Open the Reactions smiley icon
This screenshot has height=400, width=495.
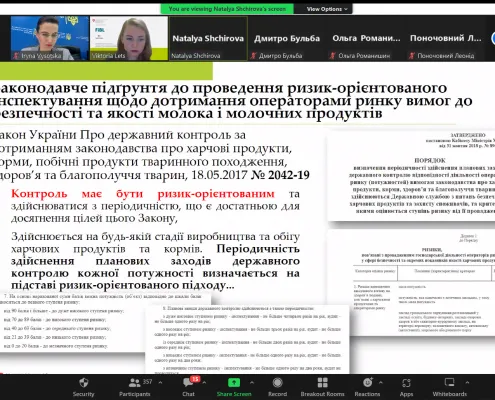click(367, 383)
